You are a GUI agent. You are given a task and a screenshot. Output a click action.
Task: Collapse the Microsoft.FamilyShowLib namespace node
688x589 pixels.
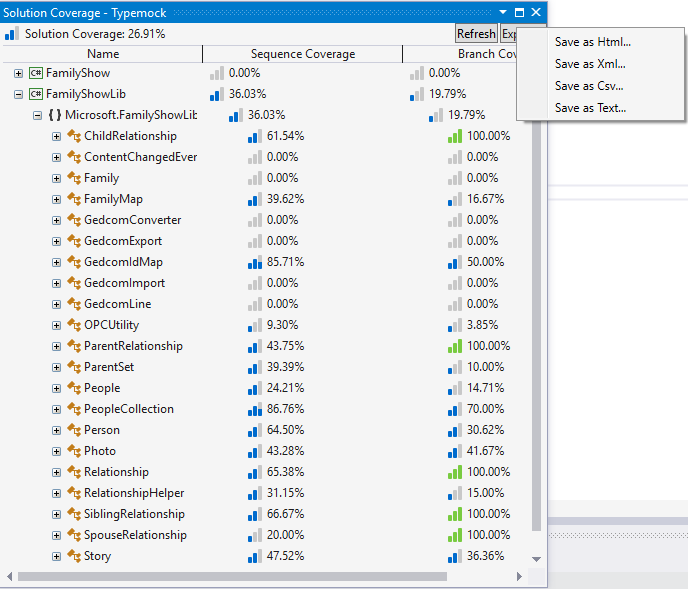(x=38, y=115)
